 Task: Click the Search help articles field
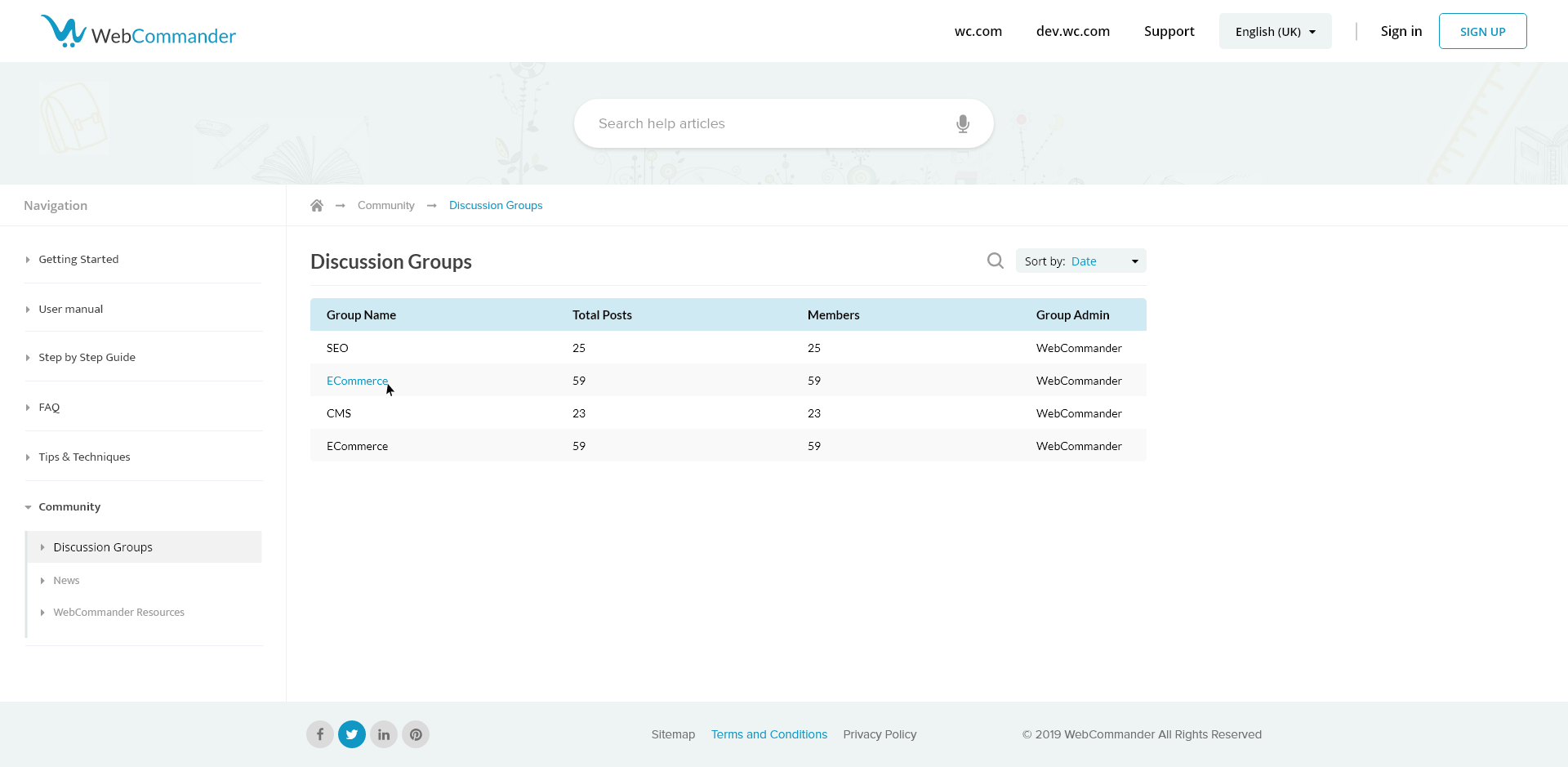(768, 124)
